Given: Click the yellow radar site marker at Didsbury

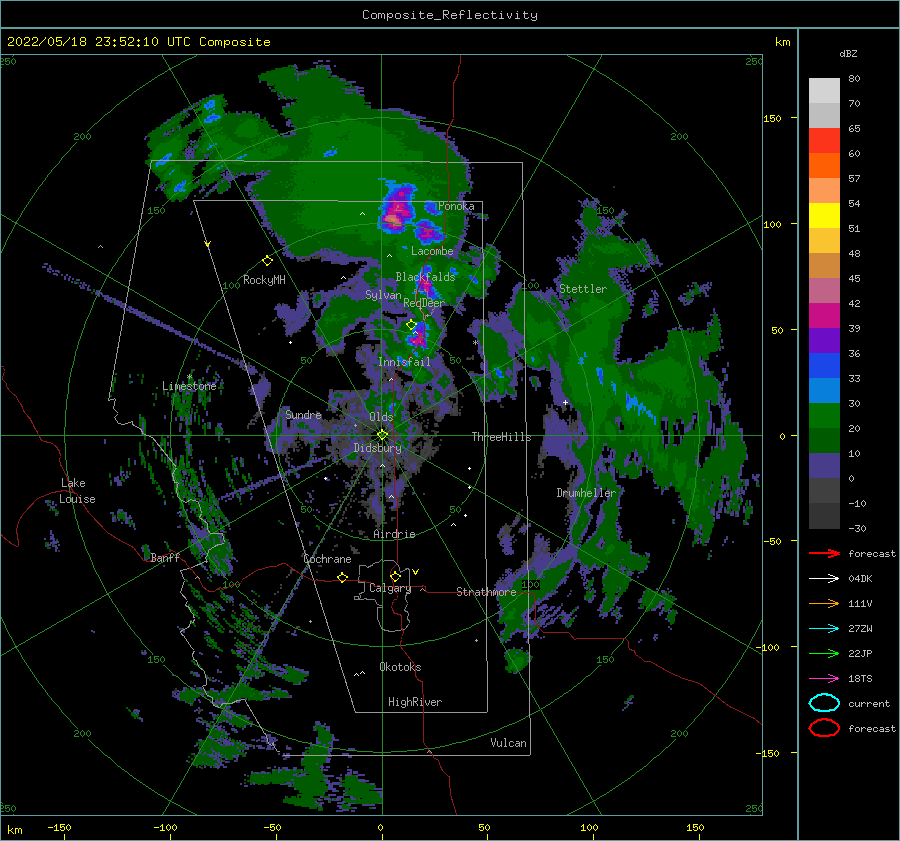Looking at the screenshot, I should [382, 435].
